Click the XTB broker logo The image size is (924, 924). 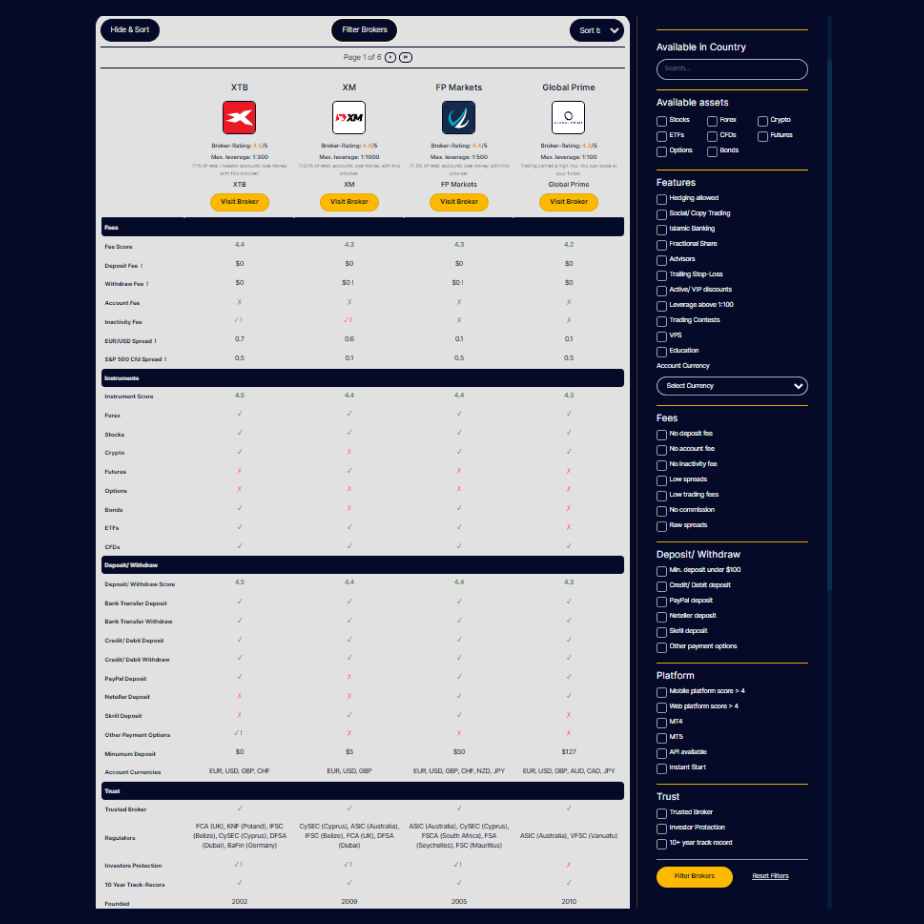pos(239,117)
